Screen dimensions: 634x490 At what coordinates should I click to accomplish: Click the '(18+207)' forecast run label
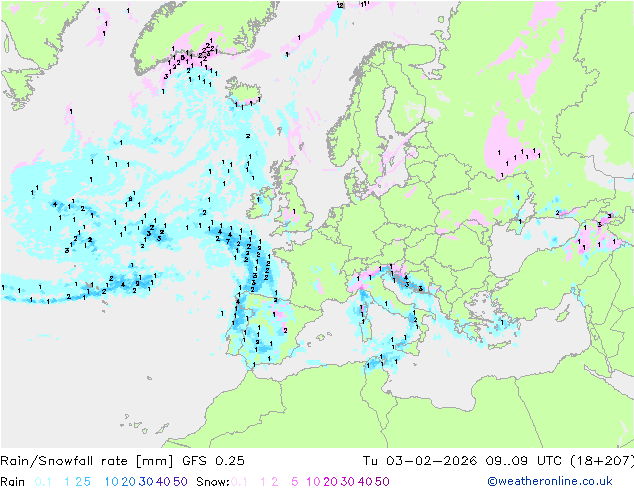point(602,461)
